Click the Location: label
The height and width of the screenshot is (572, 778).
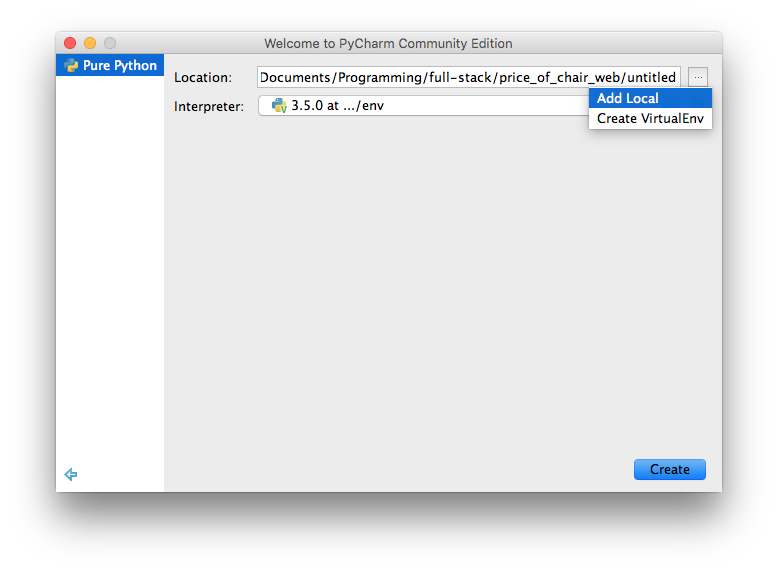(x=203, y=78)
